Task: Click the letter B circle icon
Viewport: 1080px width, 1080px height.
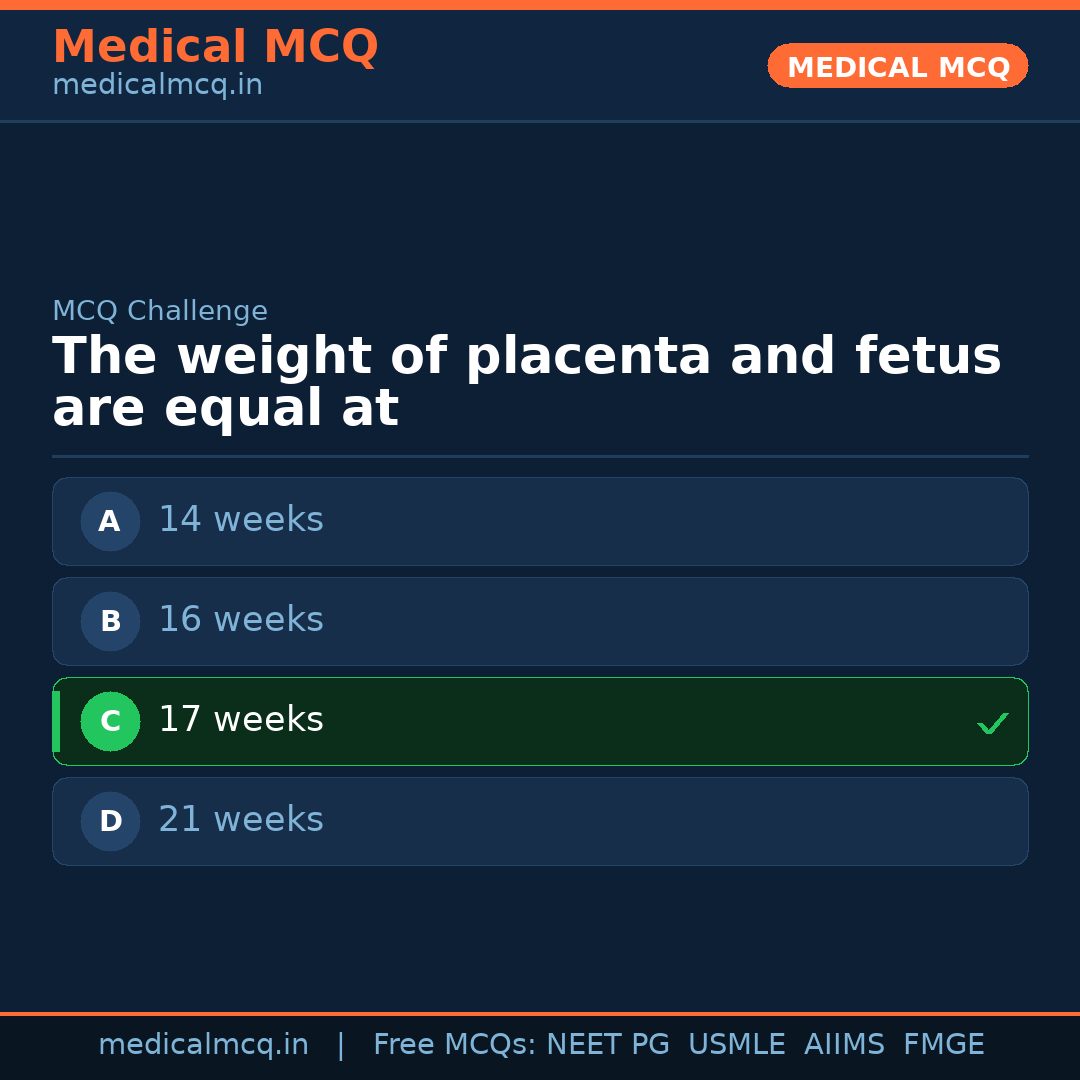Action: coord(110,621)
